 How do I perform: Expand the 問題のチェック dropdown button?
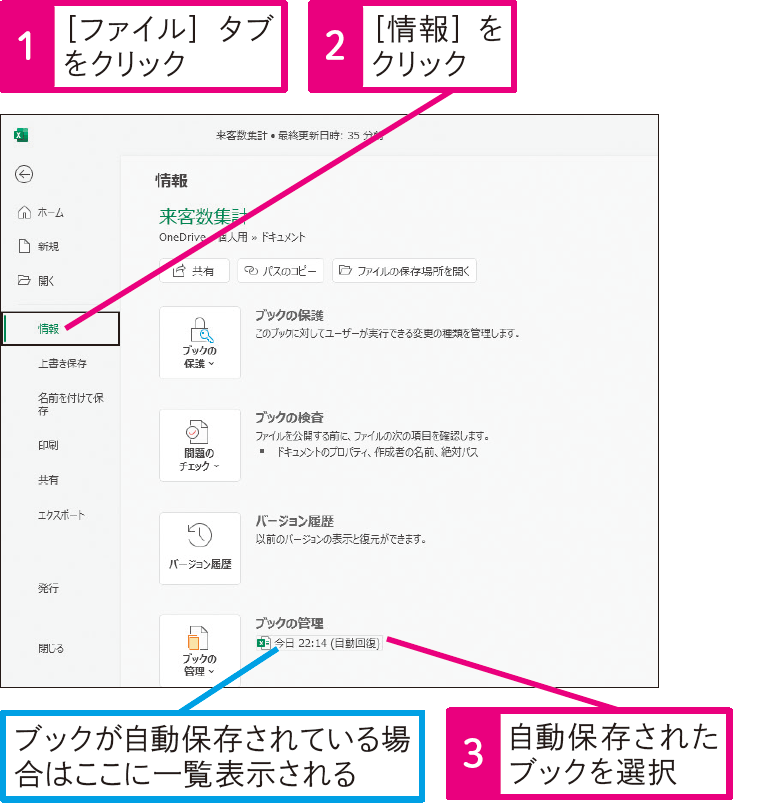[200, 445]
